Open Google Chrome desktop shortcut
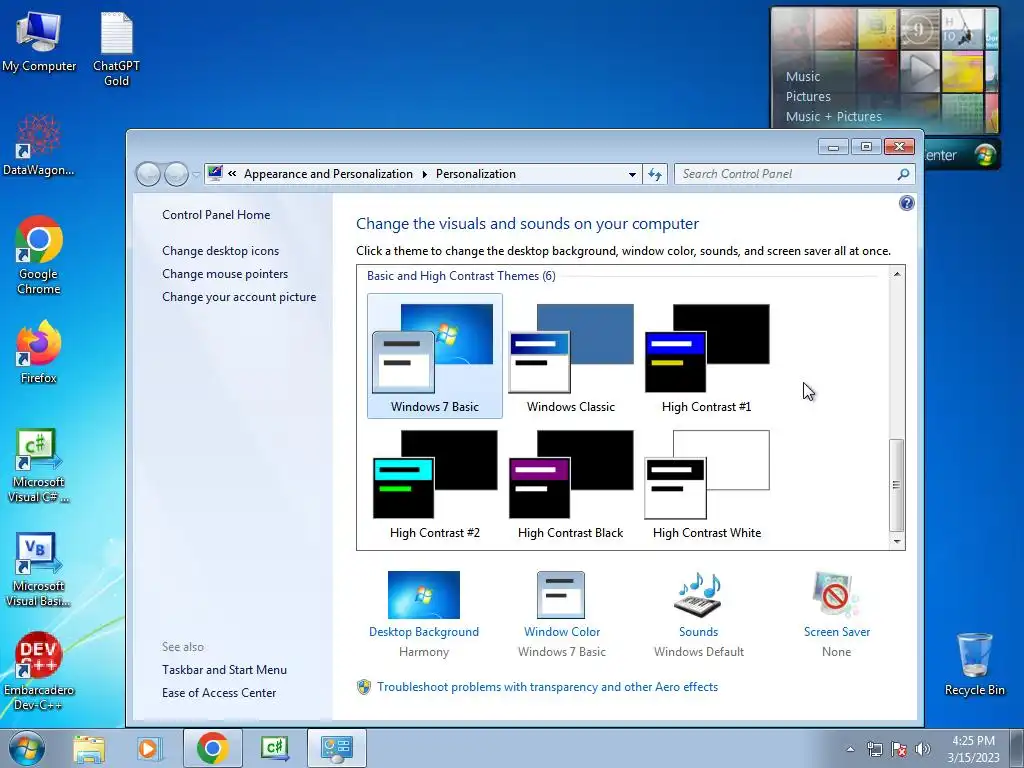Image resolution: width=1024 pixels, height=768 pixels. tap(39, 255)
